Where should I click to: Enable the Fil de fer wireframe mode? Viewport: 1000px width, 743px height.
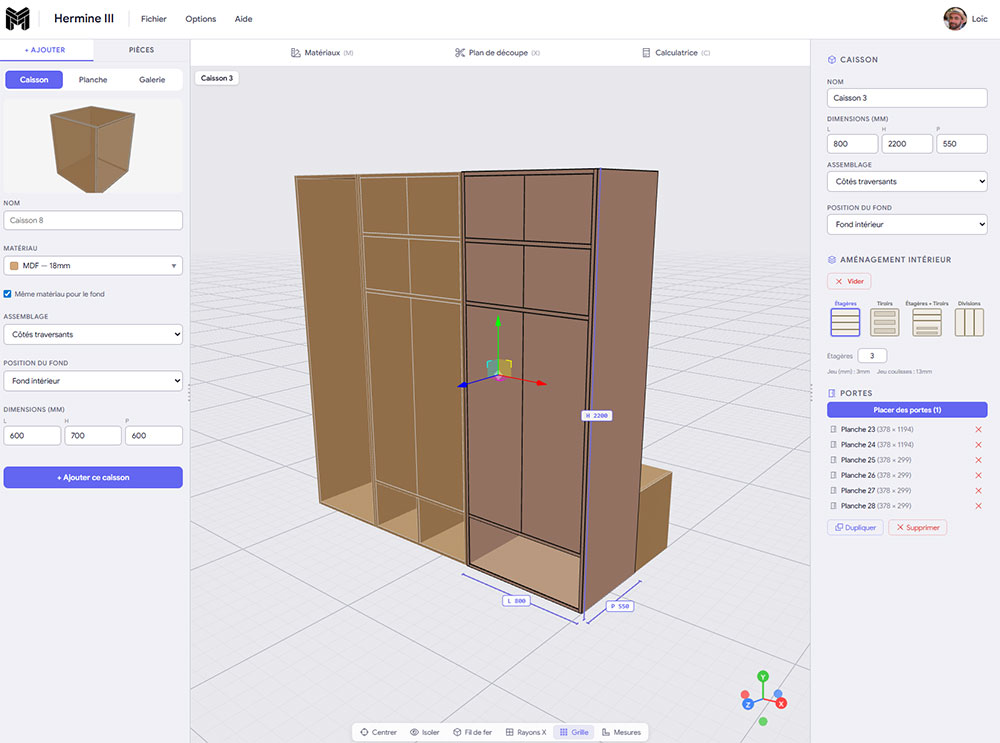[473, 732]
